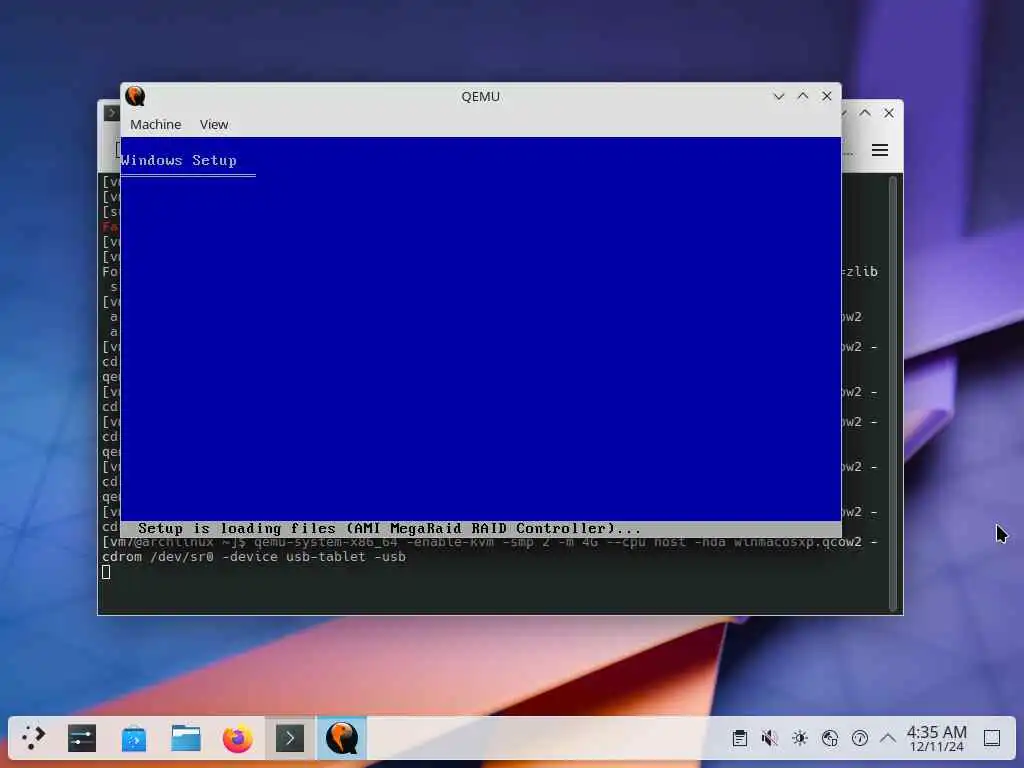Minimize the QEMU window

point(778,96)
